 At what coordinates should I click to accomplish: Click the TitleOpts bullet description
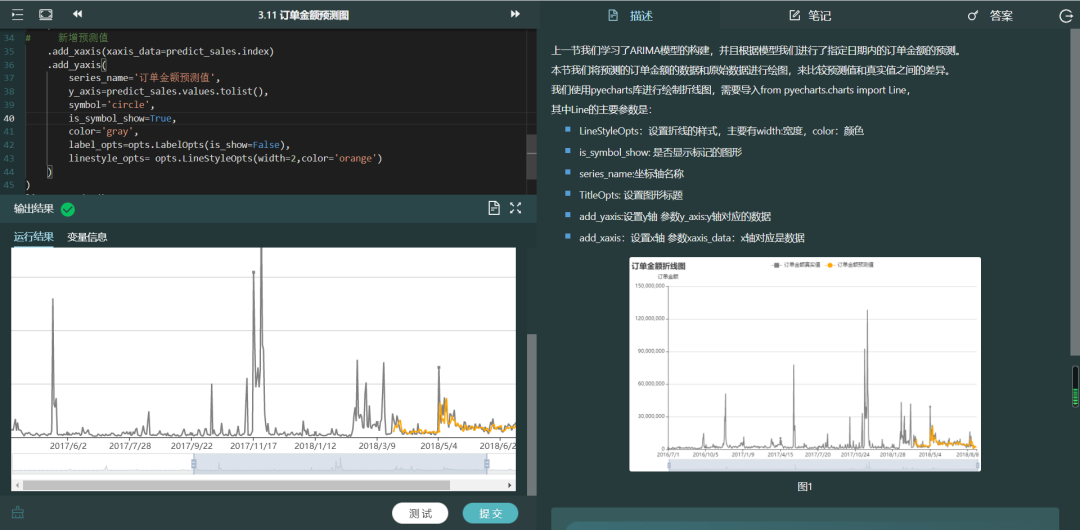[x=631, y=195]
